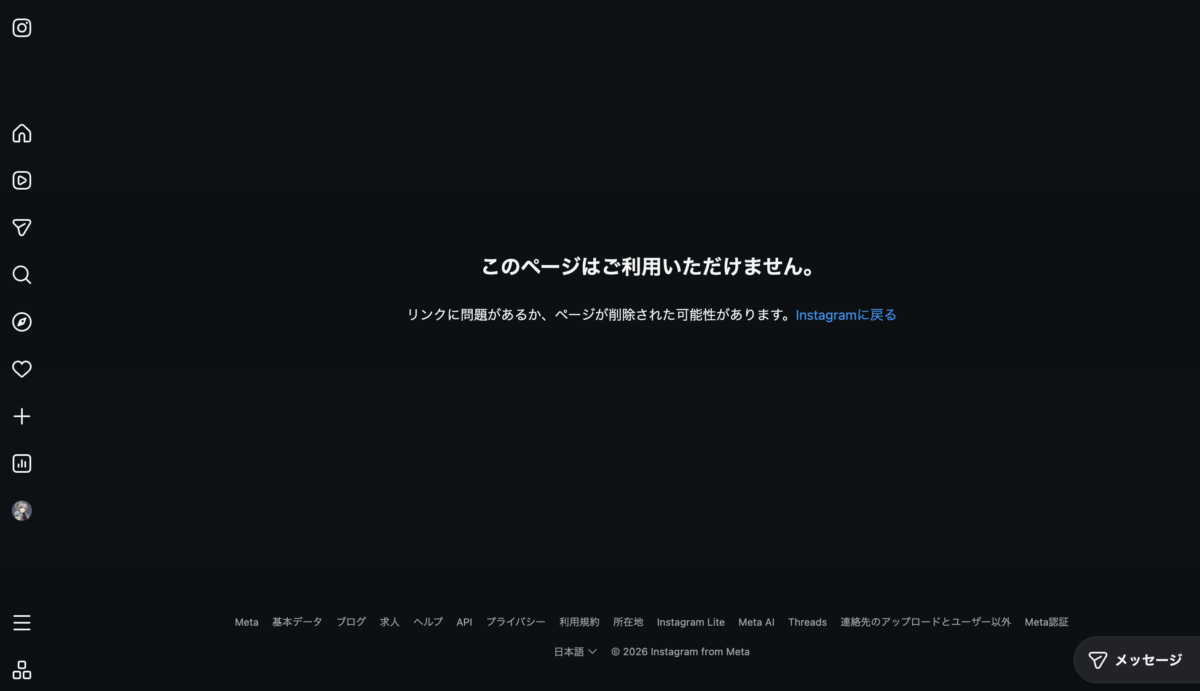
Task: Open the 利用規約 footer link
Action: click(x=579, y=622)
